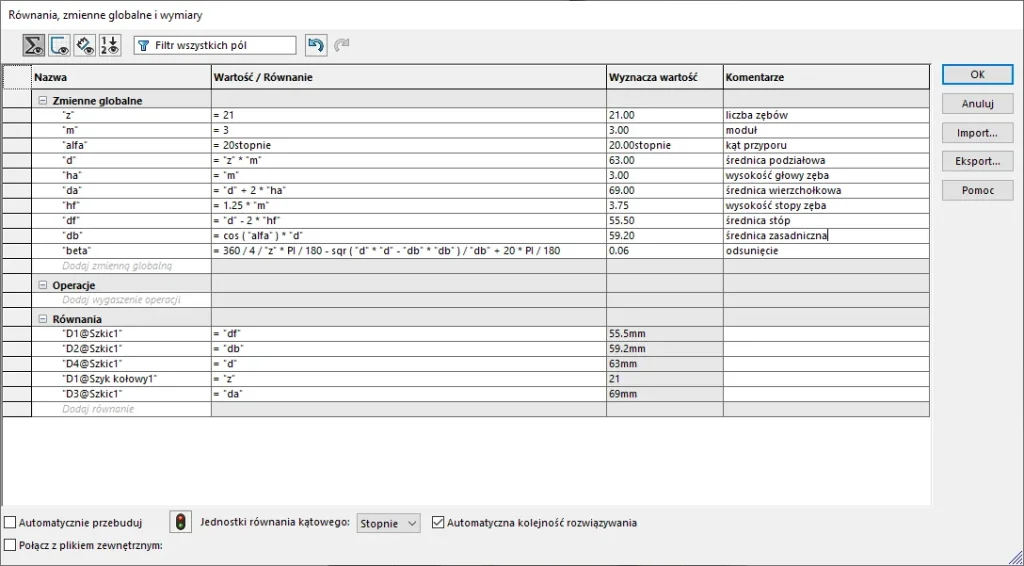
Task: Select the "D4@Szkic1" equation row name
Action: [x=121, y=364]
